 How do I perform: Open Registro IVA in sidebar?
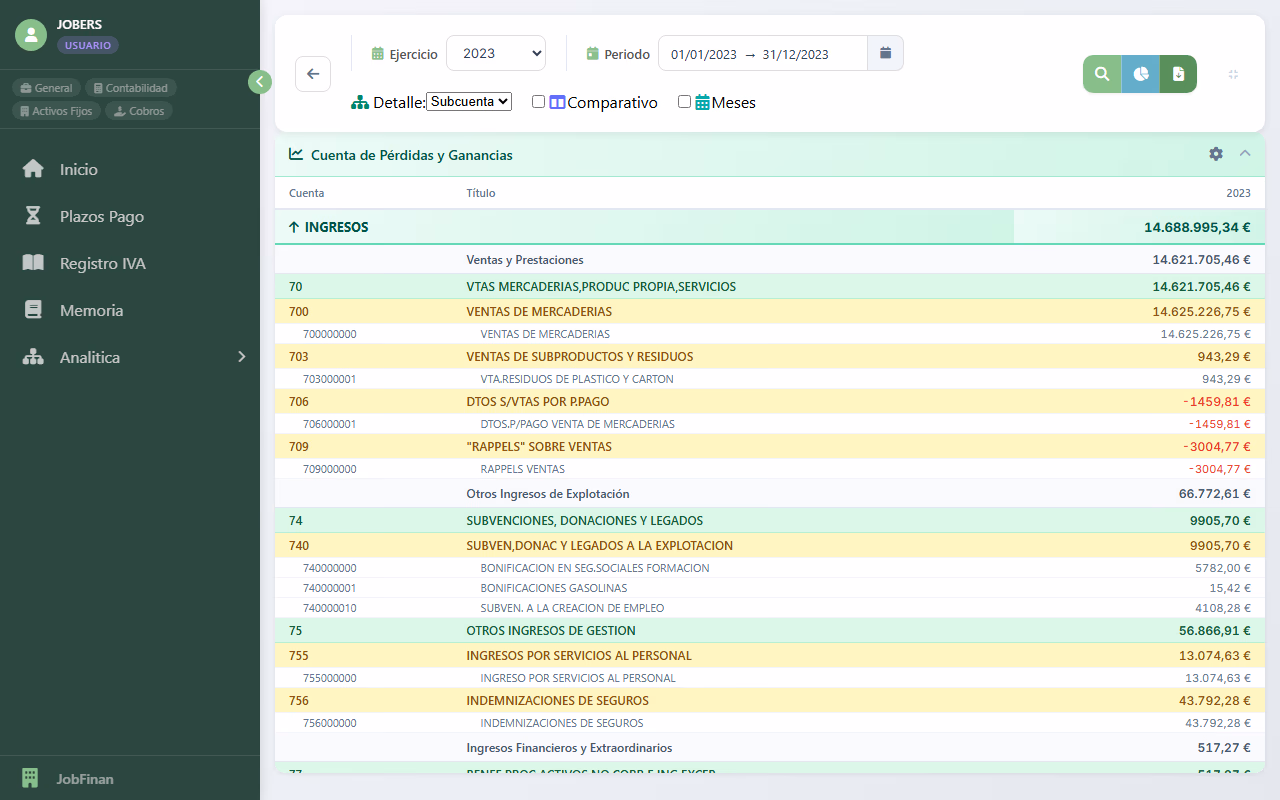[x=102, y=263]
